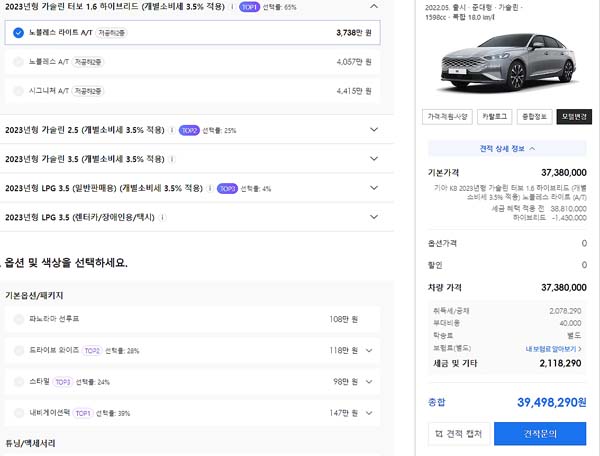Click 견적 캡처 button
Image resolution: width=600 pixels, height=456 pixels.
(459, 434)
